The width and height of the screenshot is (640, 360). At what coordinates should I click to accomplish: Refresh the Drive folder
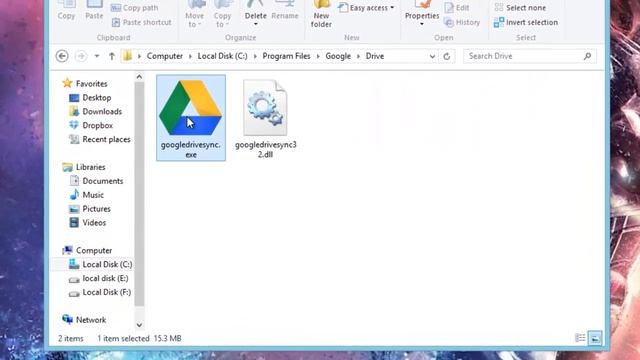(447, 56)
